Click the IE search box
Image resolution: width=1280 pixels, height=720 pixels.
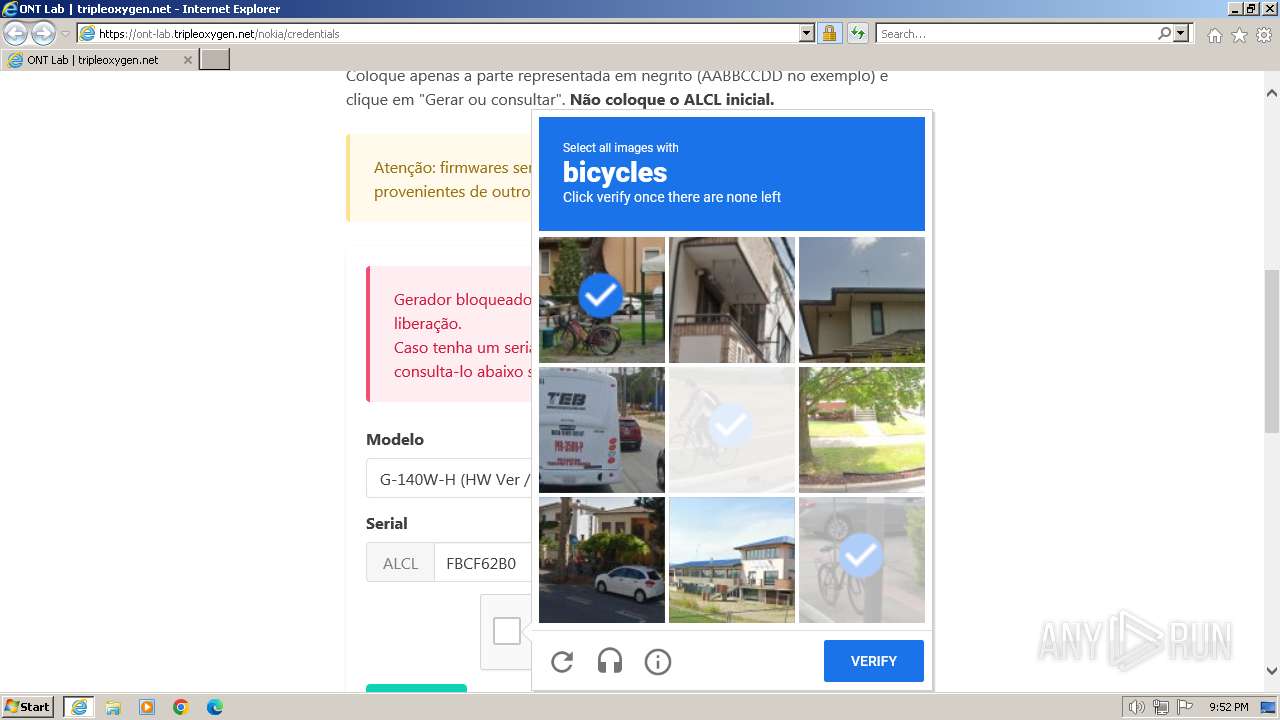pyautogui.click(x=1015, y=33)
